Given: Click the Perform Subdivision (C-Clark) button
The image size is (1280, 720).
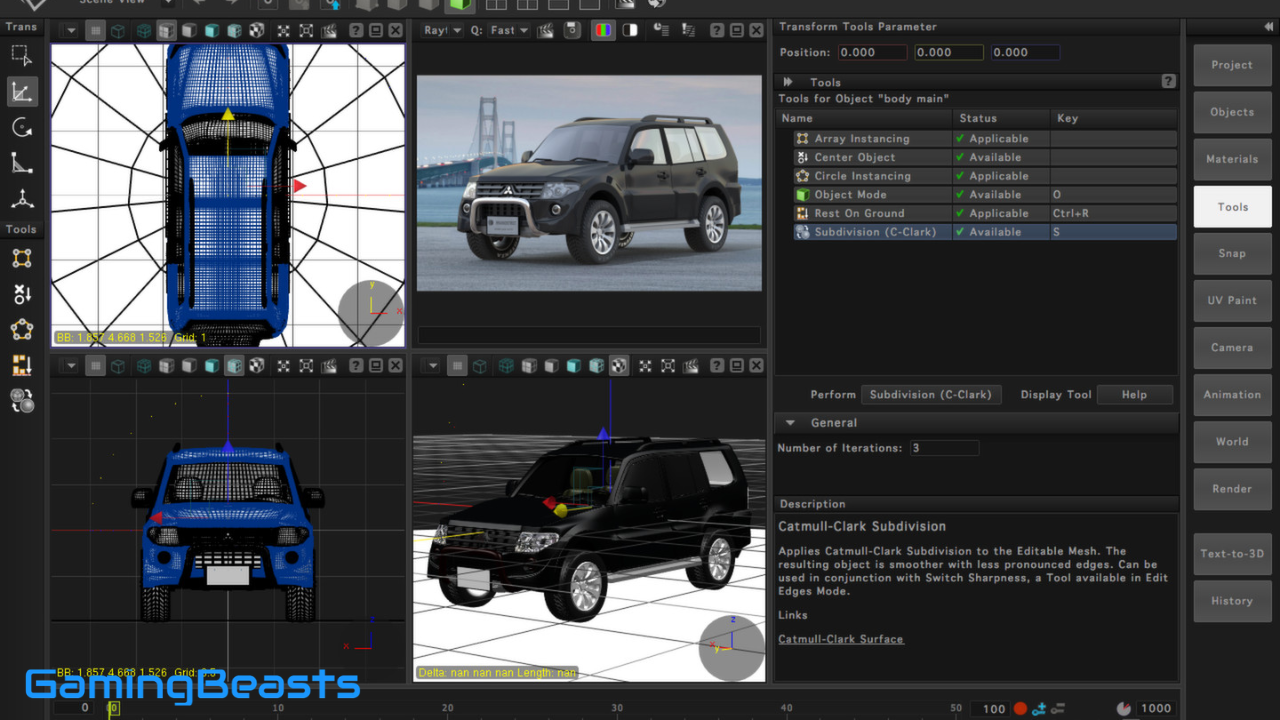Looking at the screenshot, I should pos(931,395).
